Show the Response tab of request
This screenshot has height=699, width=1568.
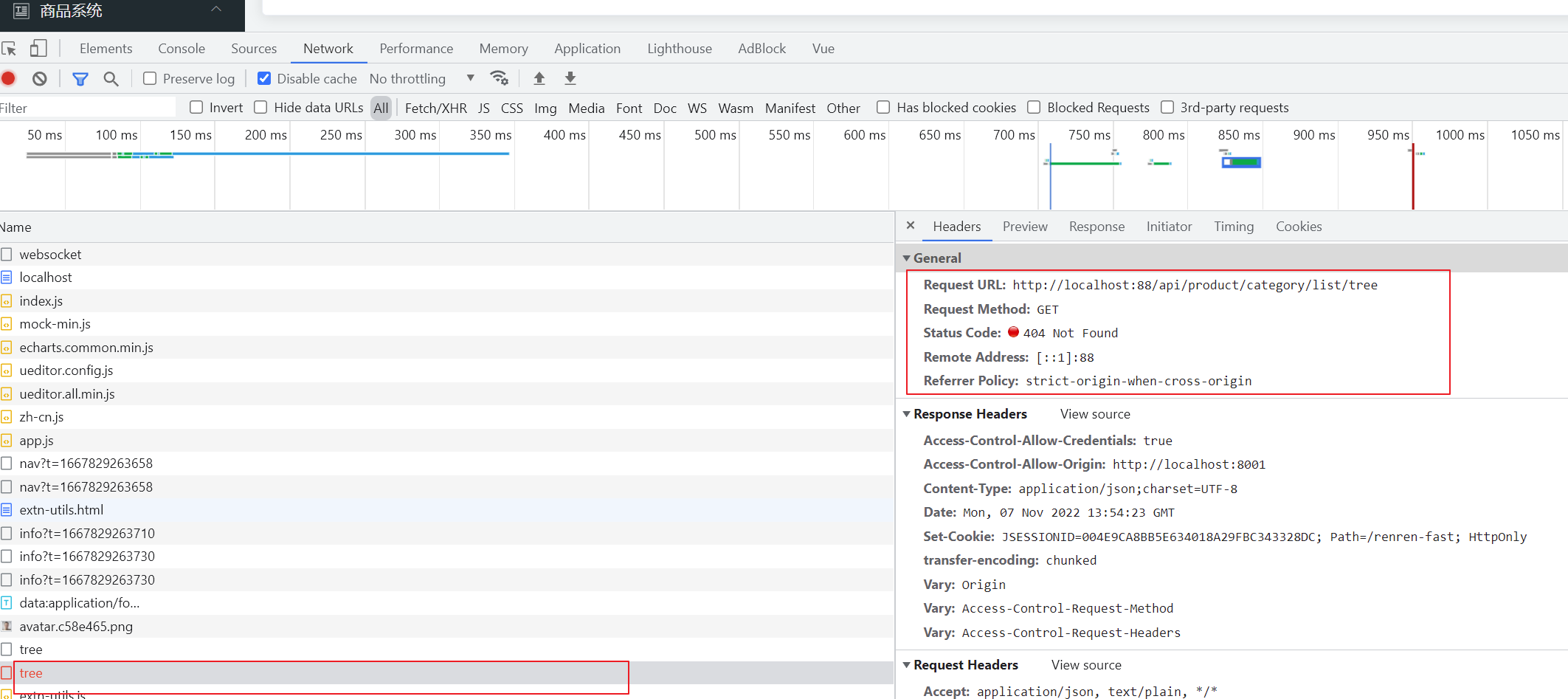(1096, 227)
